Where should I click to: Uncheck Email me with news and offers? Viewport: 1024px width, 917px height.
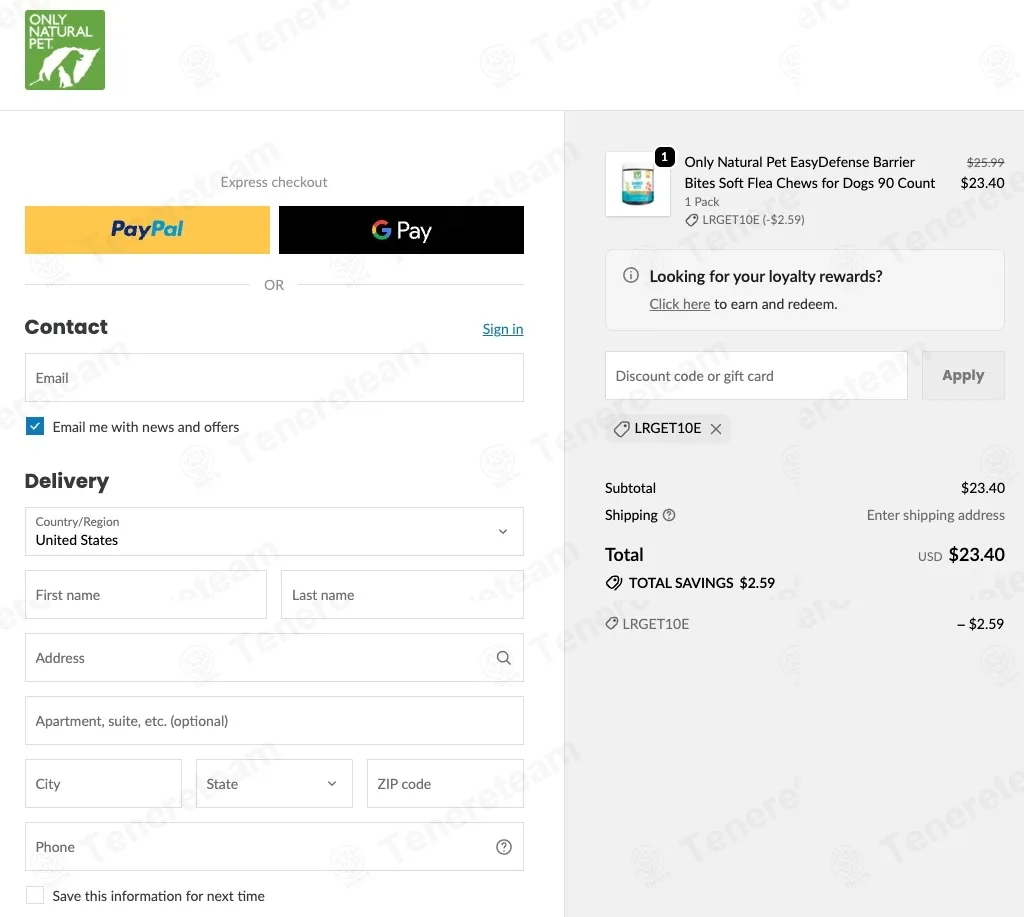pyautogui.click(x=35, y=426)
